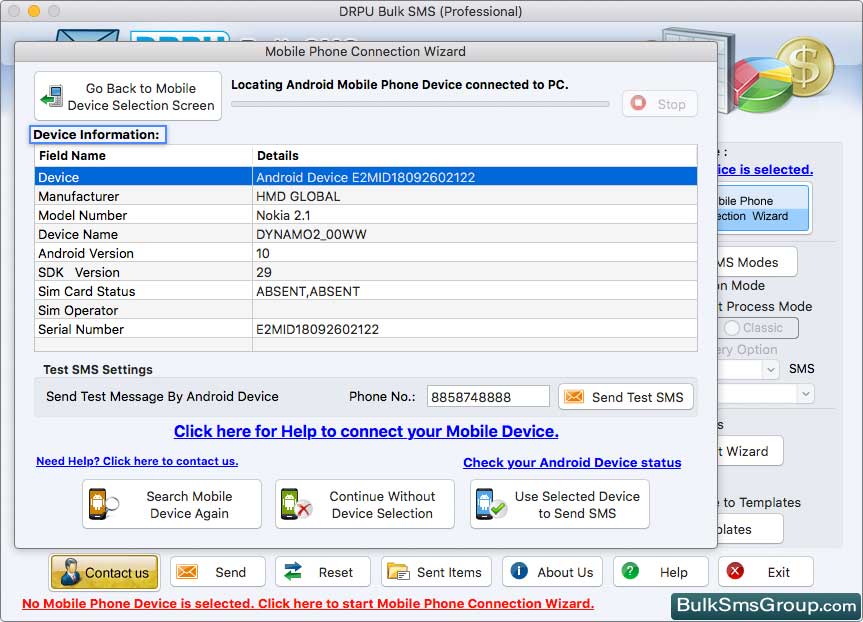Click the Android search phone icon
The image size is (863, 622).
point(103,504)
